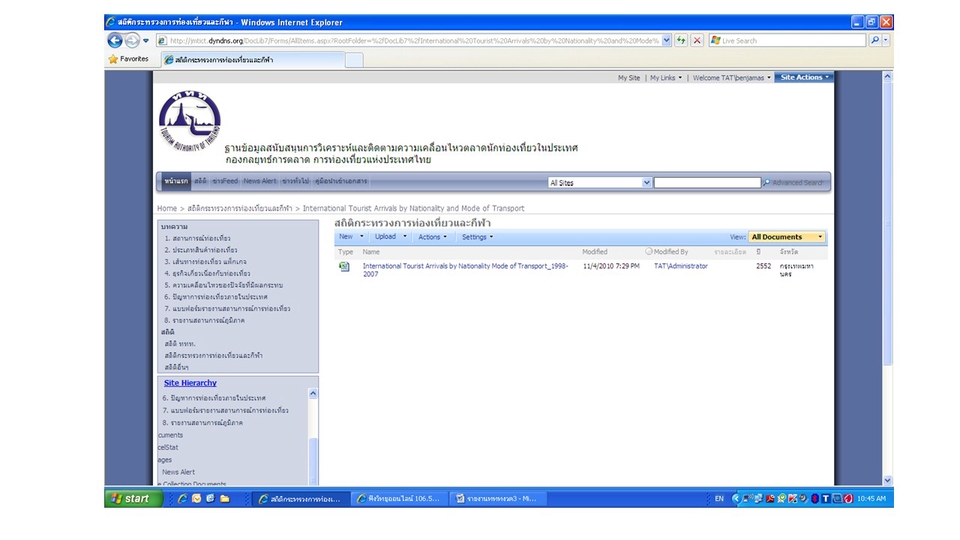The width and height of the screenshot is (960, 540).
Task: Expand the My Links menu
Action: (x=666, y=78)
